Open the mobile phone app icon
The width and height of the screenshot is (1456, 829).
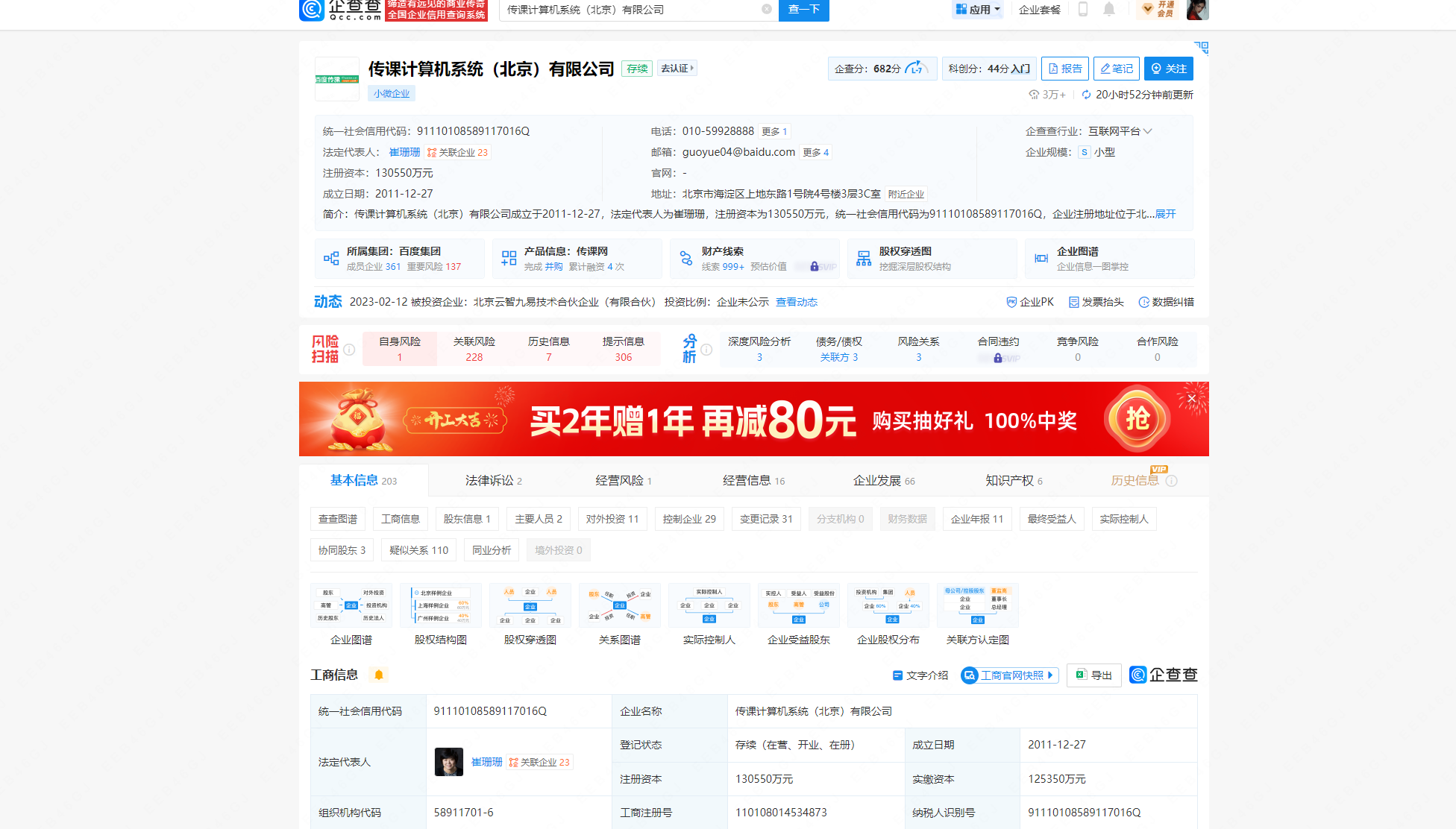[x=1083, y=9]
